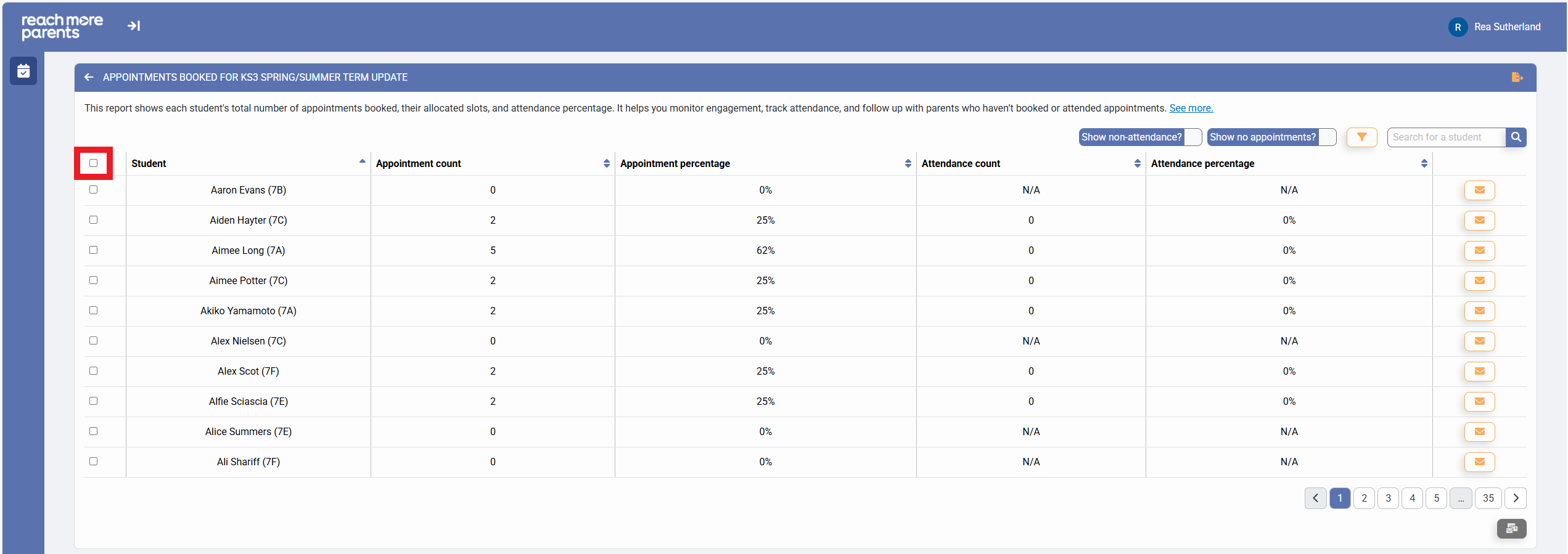Jump to page 35 of results
Viewport: 1568px width, 554px height.
click(1488, 499)
